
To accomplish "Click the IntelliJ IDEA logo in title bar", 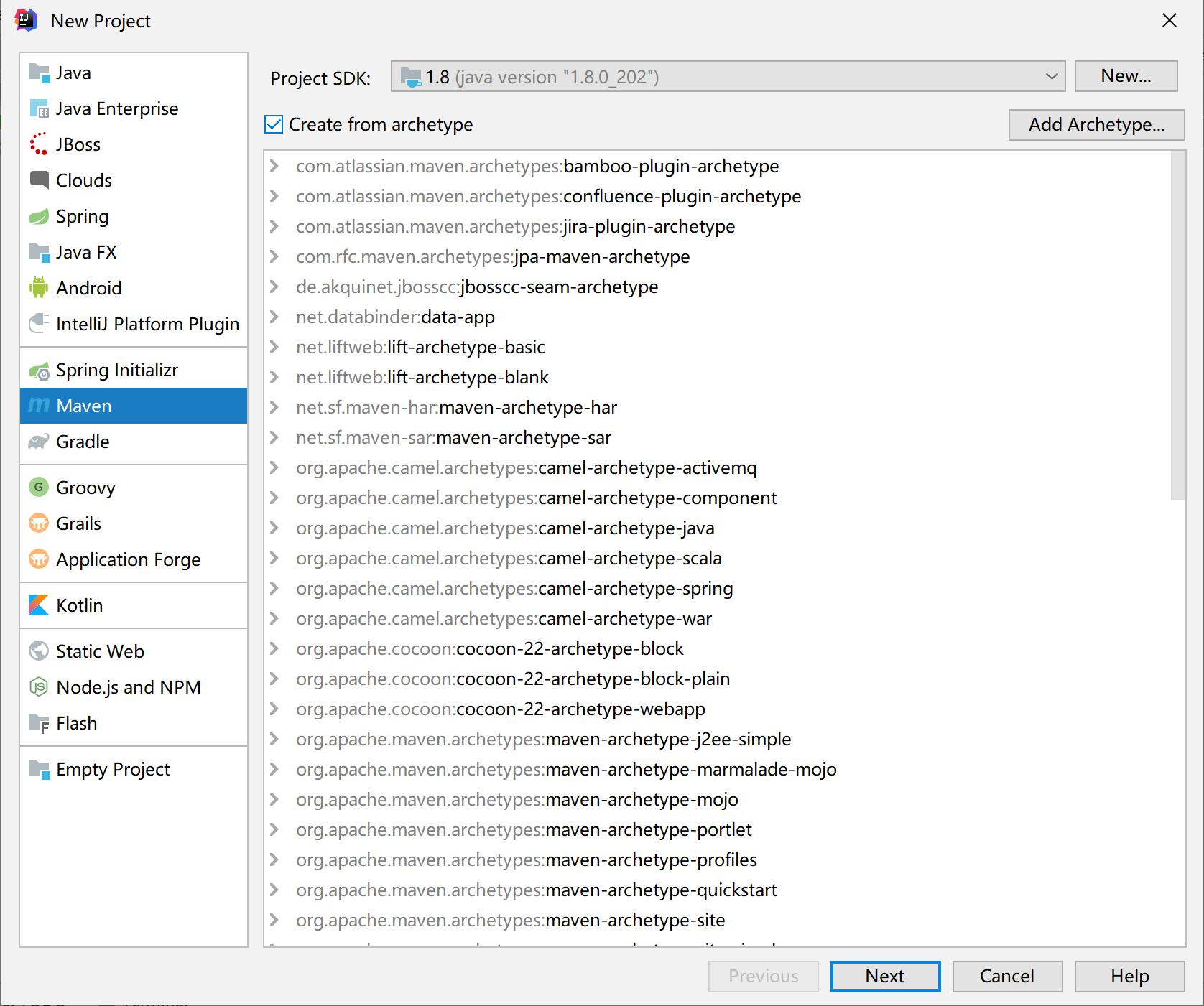I will tap(26, 20).
